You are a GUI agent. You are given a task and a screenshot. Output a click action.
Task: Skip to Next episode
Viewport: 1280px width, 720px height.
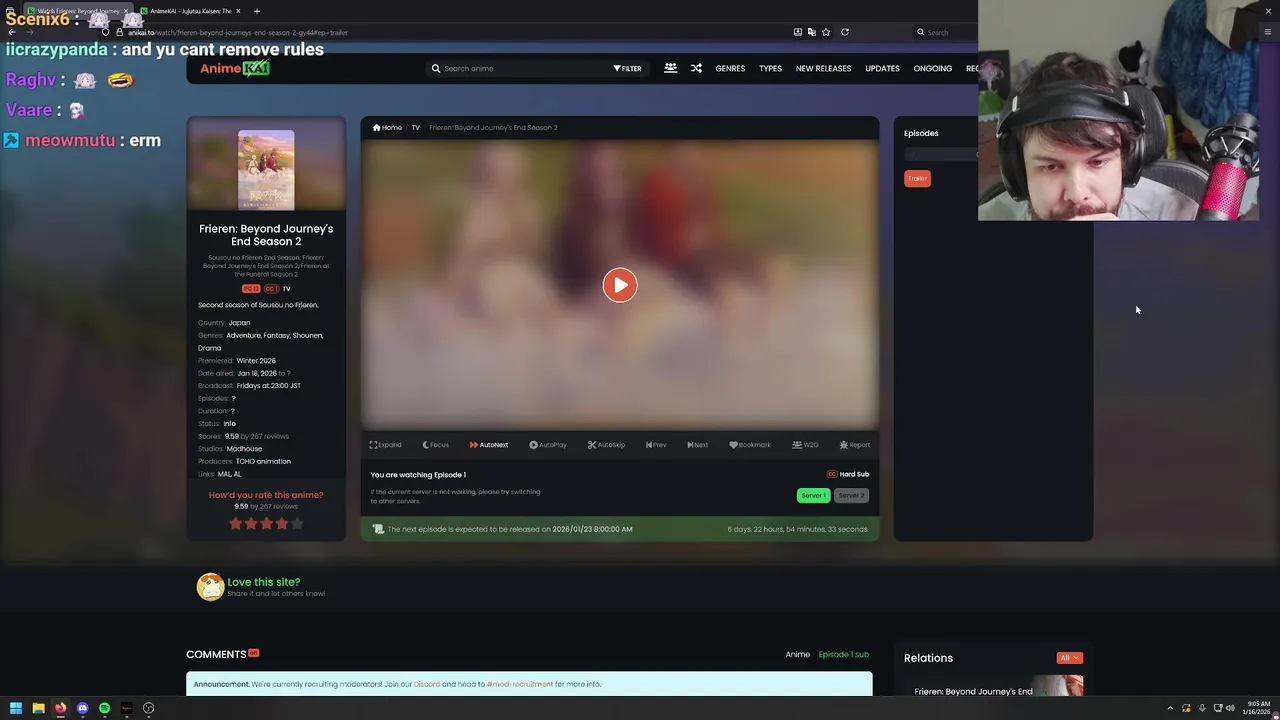[698, 445]
